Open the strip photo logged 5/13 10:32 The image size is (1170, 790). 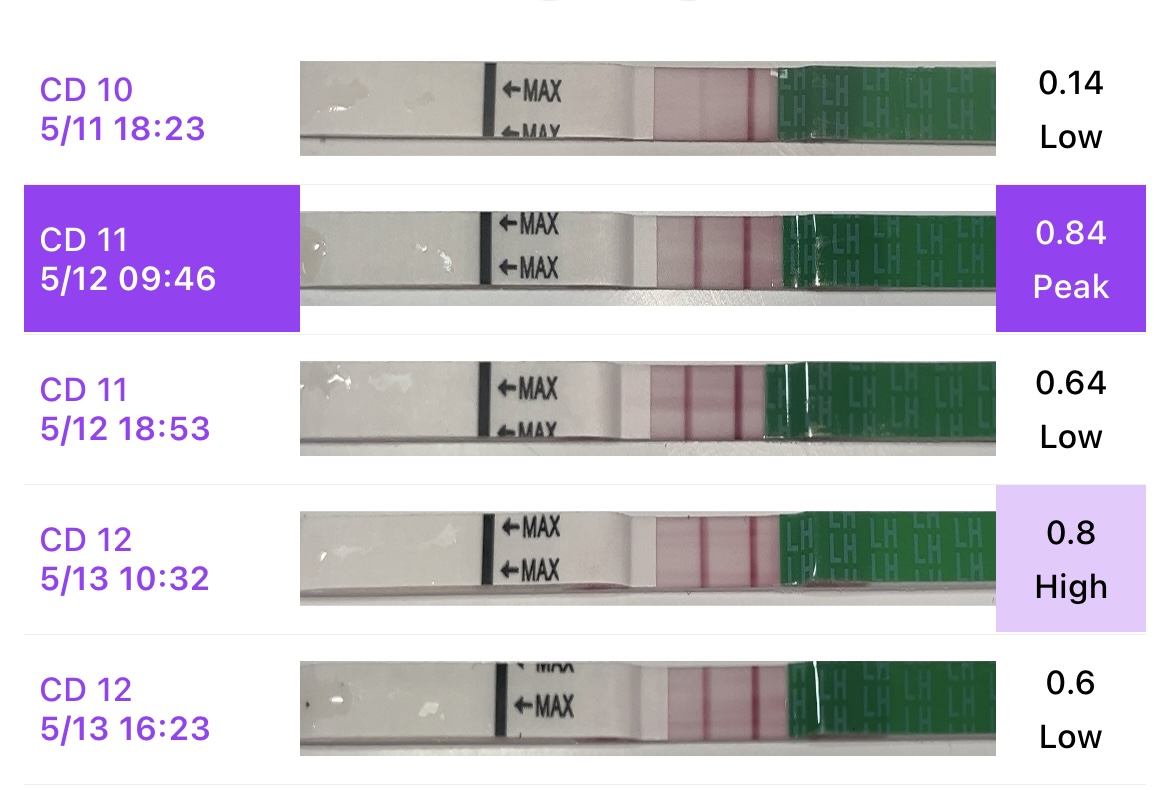coord(648,558)
